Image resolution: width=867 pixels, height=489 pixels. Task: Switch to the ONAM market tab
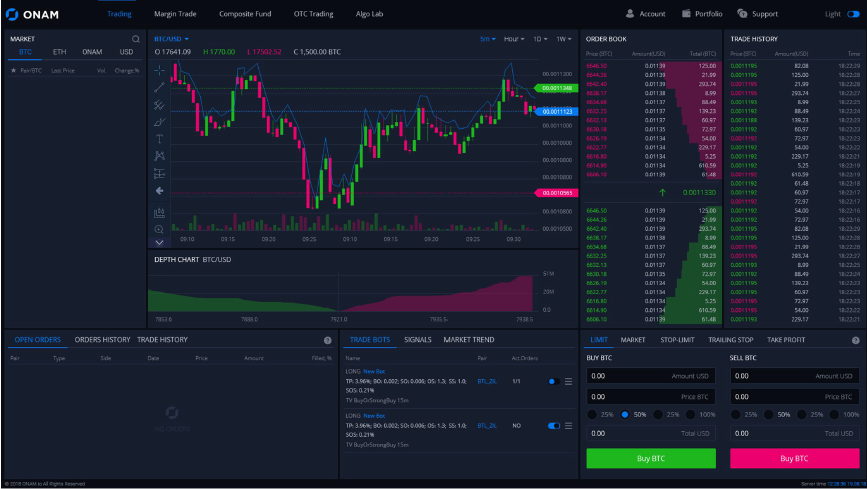tap(92, 52)
